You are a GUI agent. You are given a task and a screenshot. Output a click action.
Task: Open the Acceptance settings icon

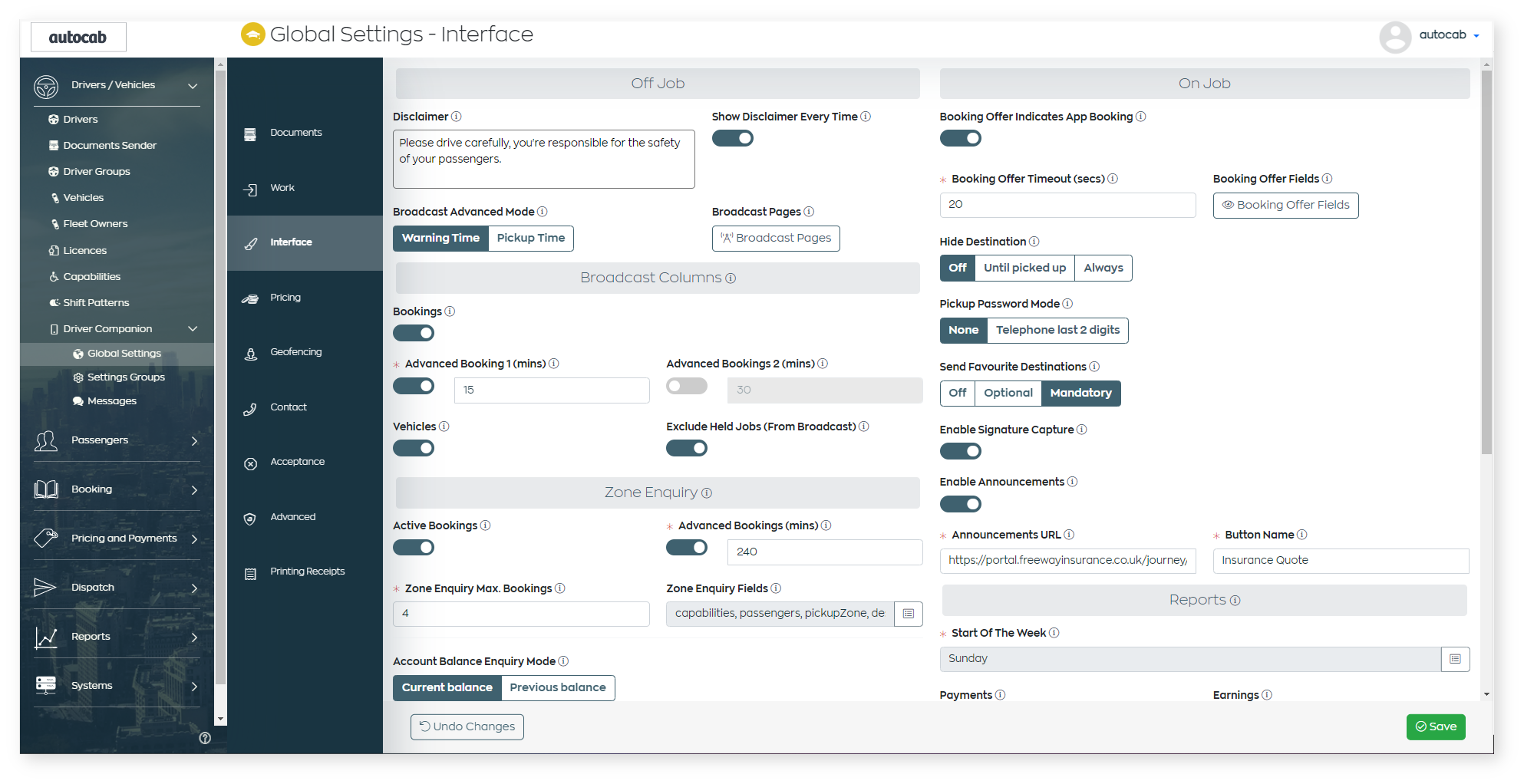tap(250, 463)
